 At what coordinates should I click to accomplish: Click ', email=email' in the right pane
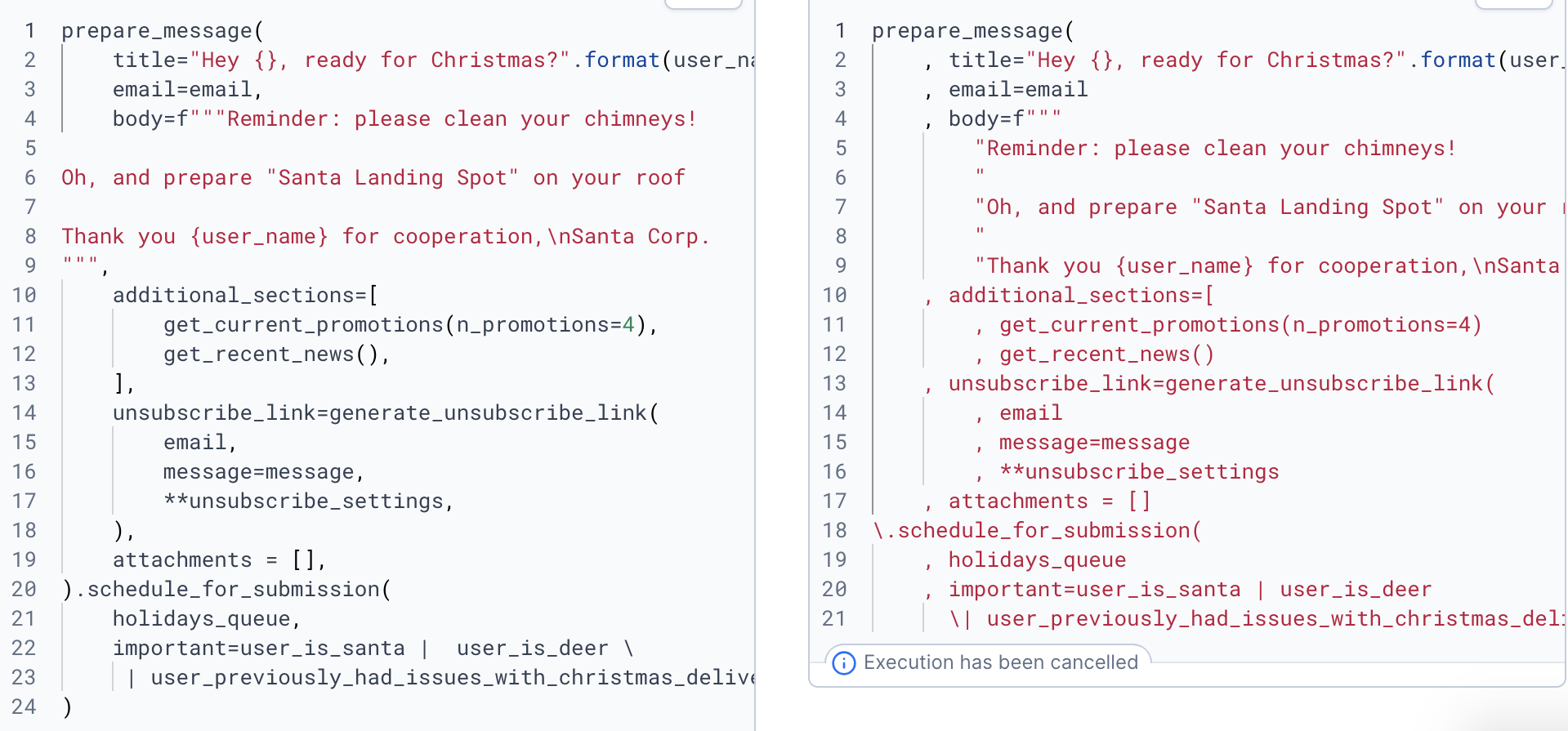tap(1005, 89)
